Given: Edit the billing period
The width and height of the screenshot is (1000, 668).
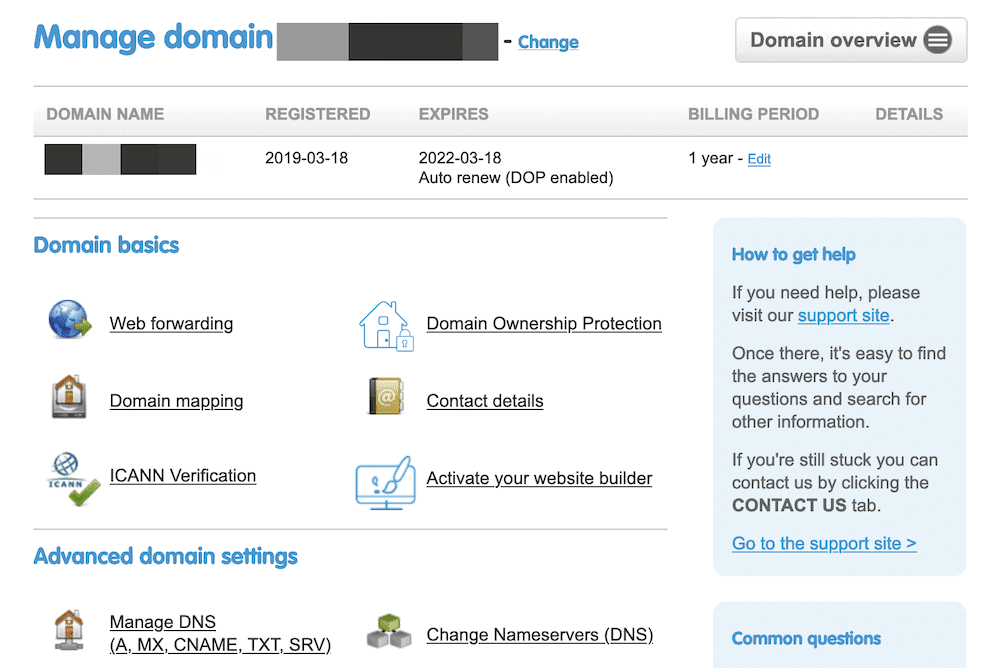Looking at the screenshot, I should 759,159.
